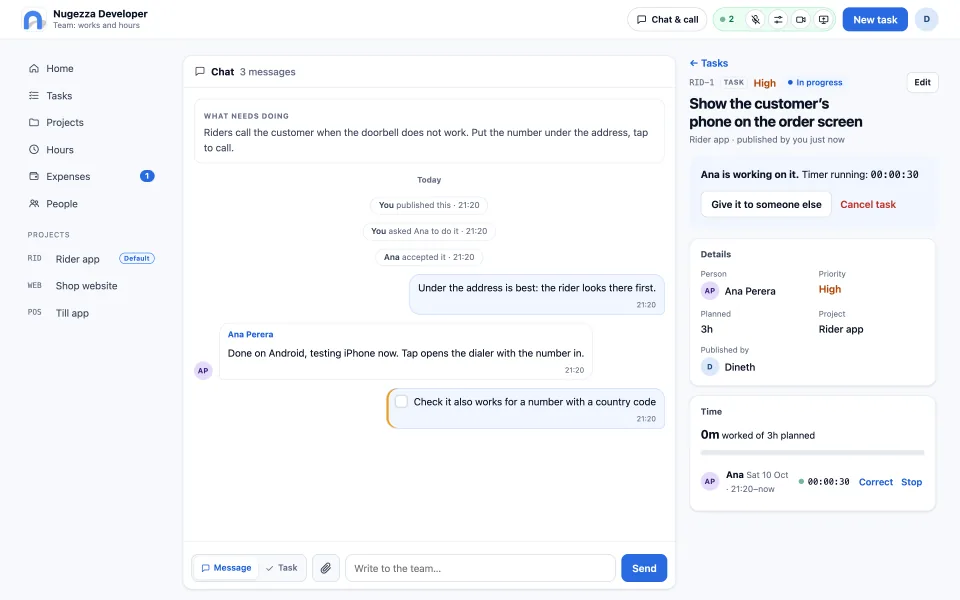Click the D avatar next to Dineth
This screenshot has width=960, height=600.
pyautogui.click(x=710, y=367)
